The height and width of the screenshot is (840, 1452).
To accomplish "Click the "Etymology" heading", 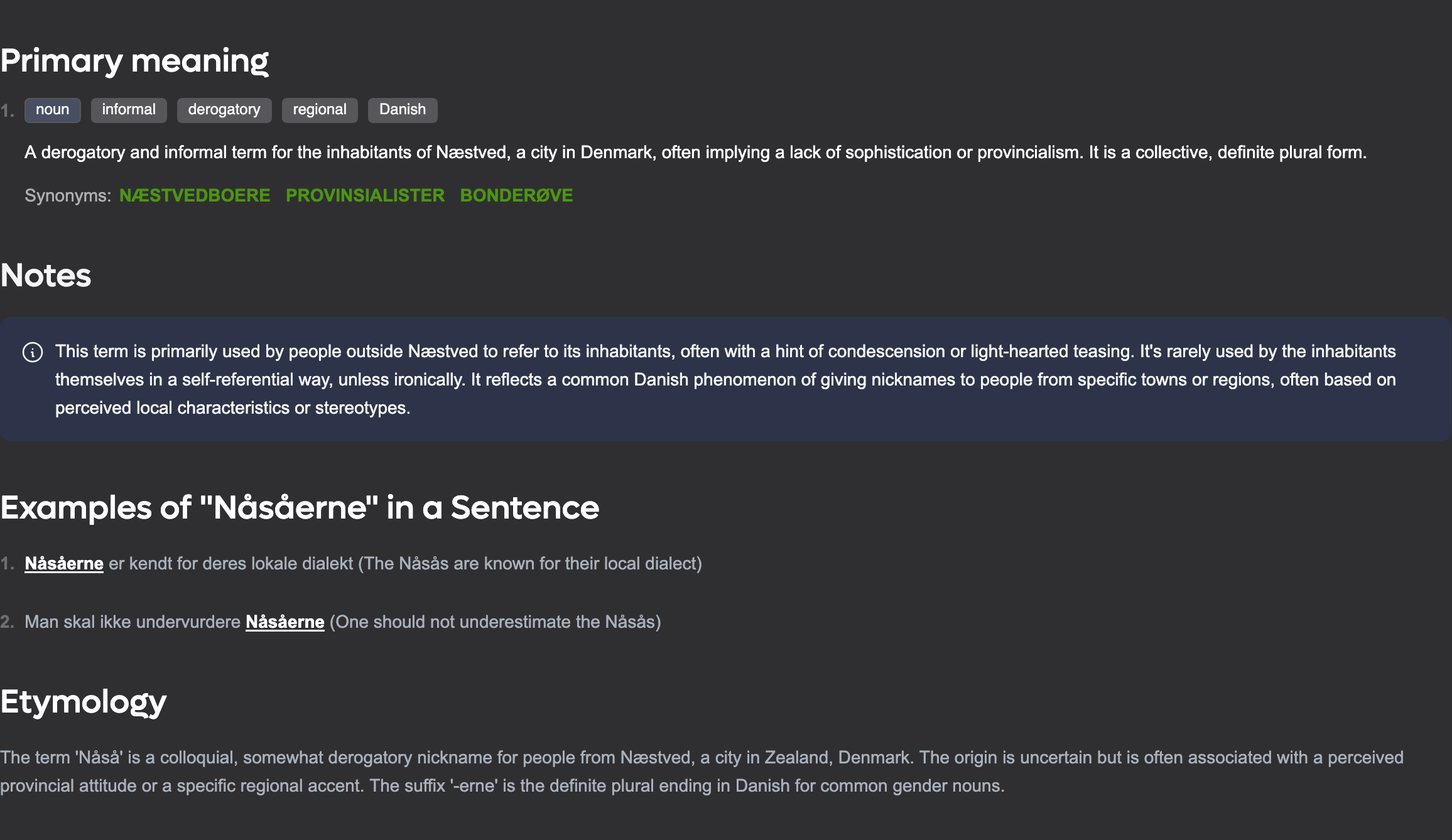I will coord(84,701).
